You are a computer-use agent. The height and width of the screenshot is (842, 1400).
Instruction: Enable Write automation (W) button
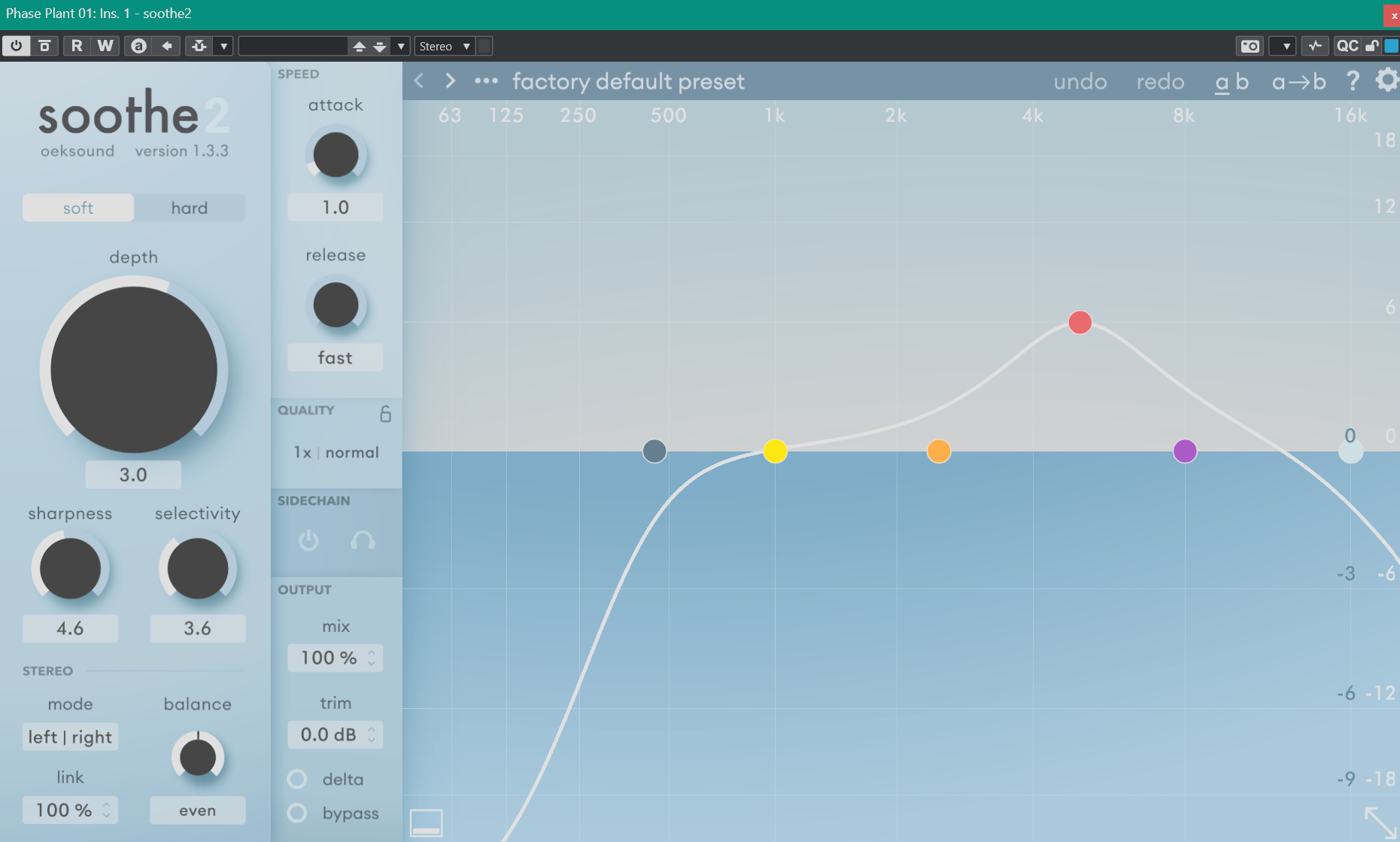pyautogui.click(x=105, y=46)
